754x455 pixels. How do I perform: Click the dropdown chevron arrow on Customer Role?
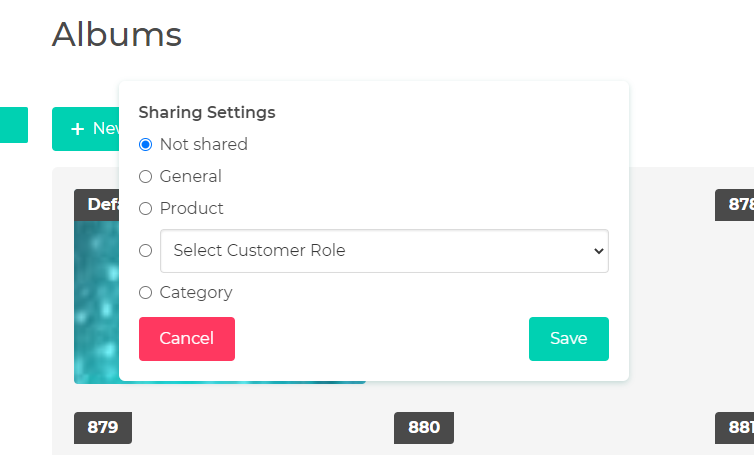(599, 251)
